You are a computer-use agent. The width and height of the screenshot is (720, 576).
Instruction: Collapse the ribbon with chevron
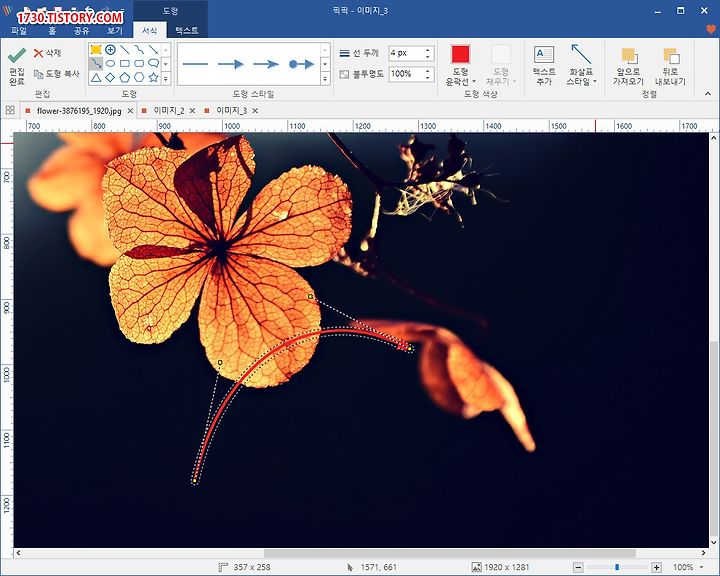click(x=708, y=94)
